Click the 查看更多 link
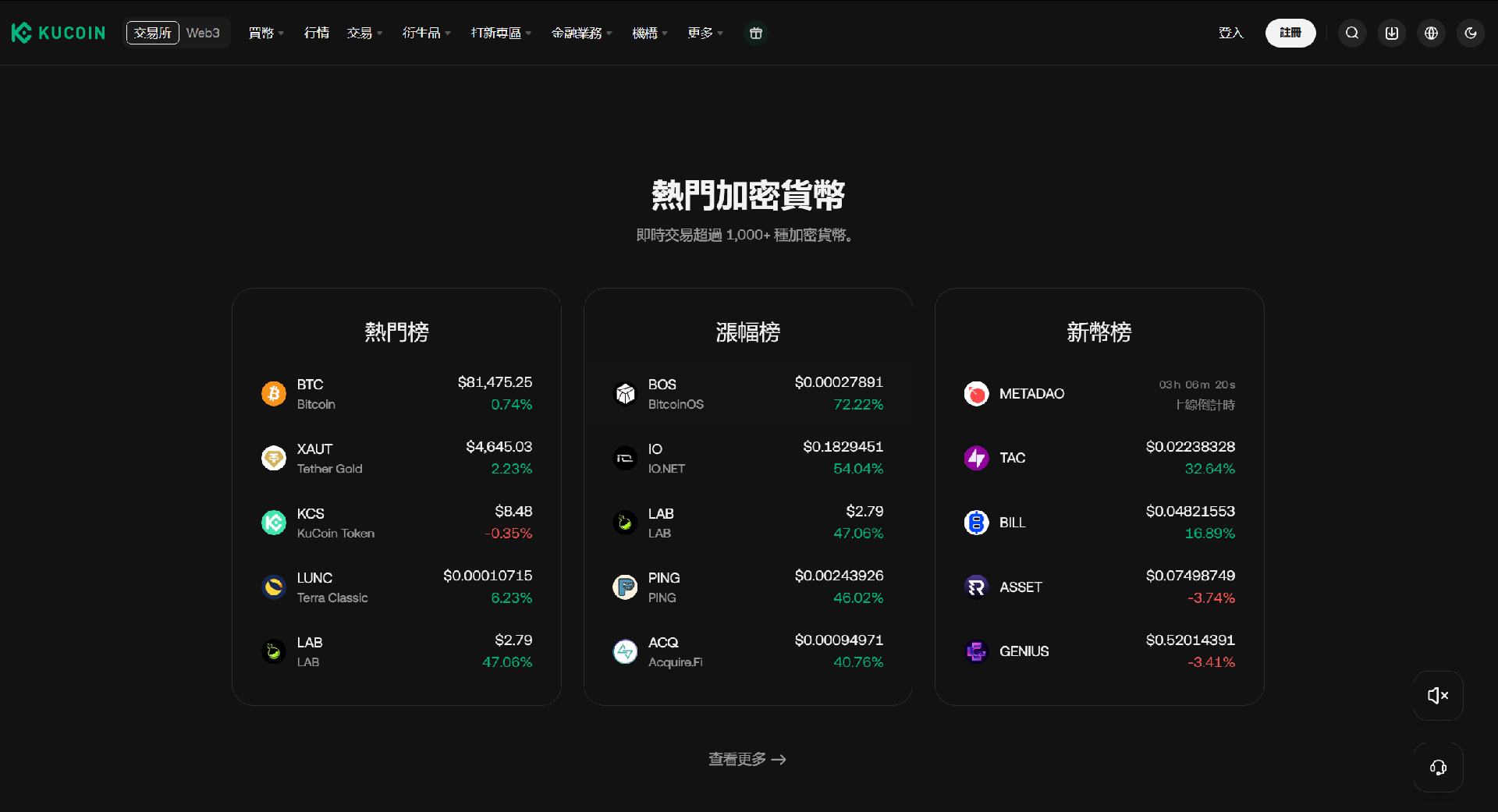Image resolution: width=1498 pixels, height=812 pixels. tap(747, 759)
